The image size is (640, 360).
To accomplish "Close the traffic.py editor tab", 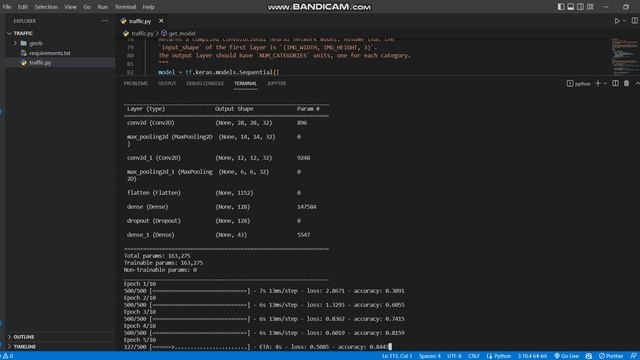I will pos(161,20).
